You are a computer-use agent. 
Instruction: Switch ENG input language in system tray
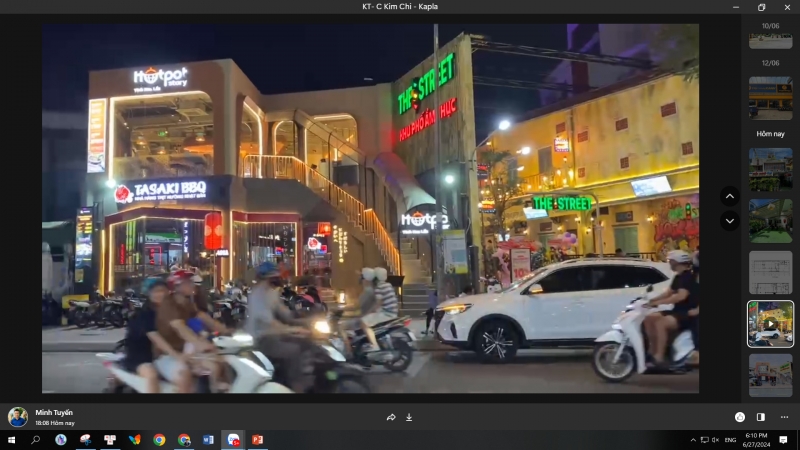coord(730,440)
